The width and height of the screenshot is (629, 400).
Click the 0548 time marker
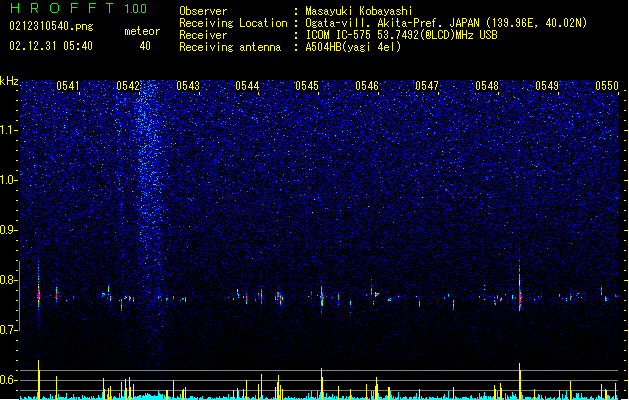[x=487, y=86]
